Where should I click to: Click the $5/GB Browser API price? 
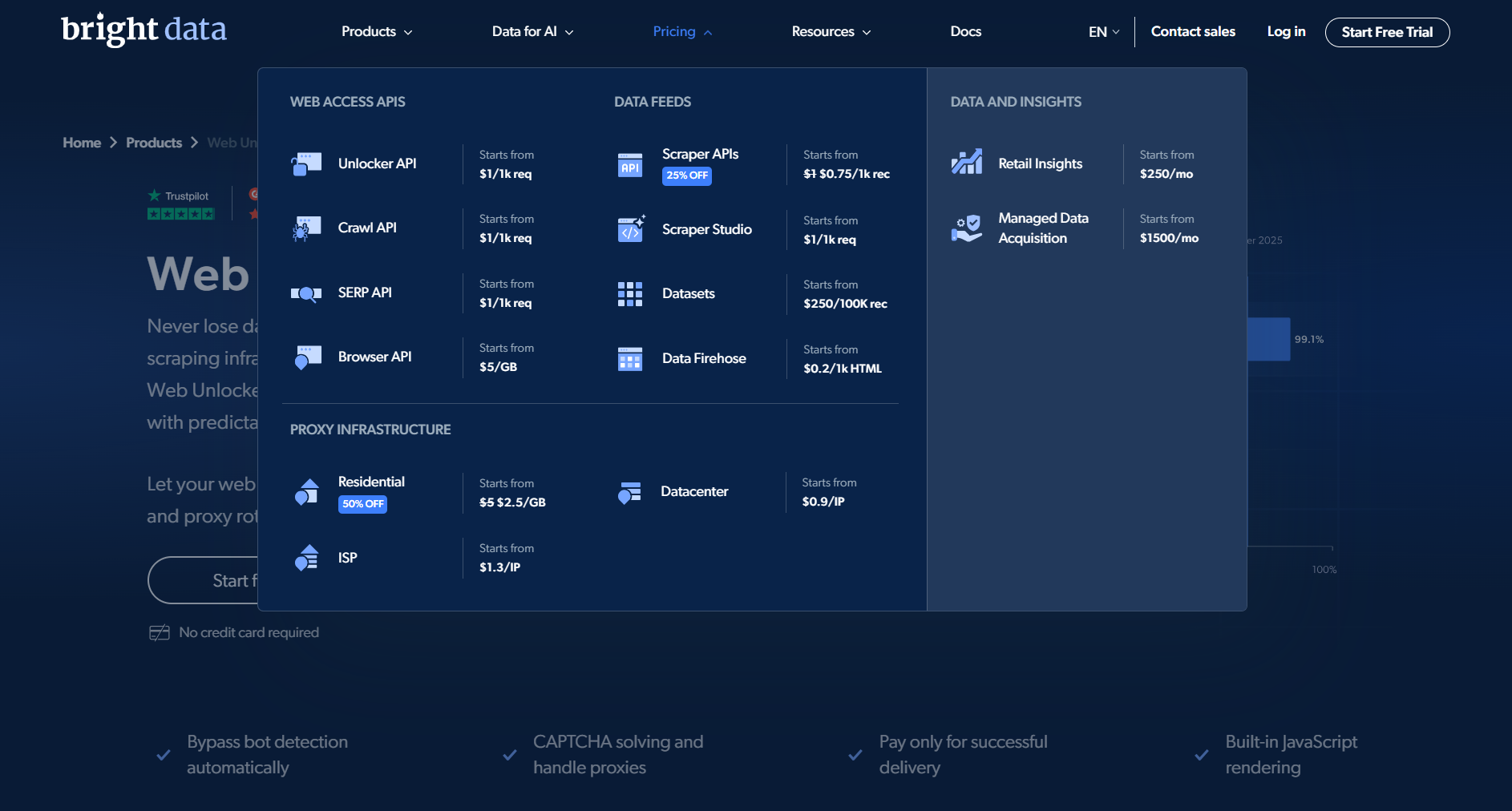pos(498,367)
